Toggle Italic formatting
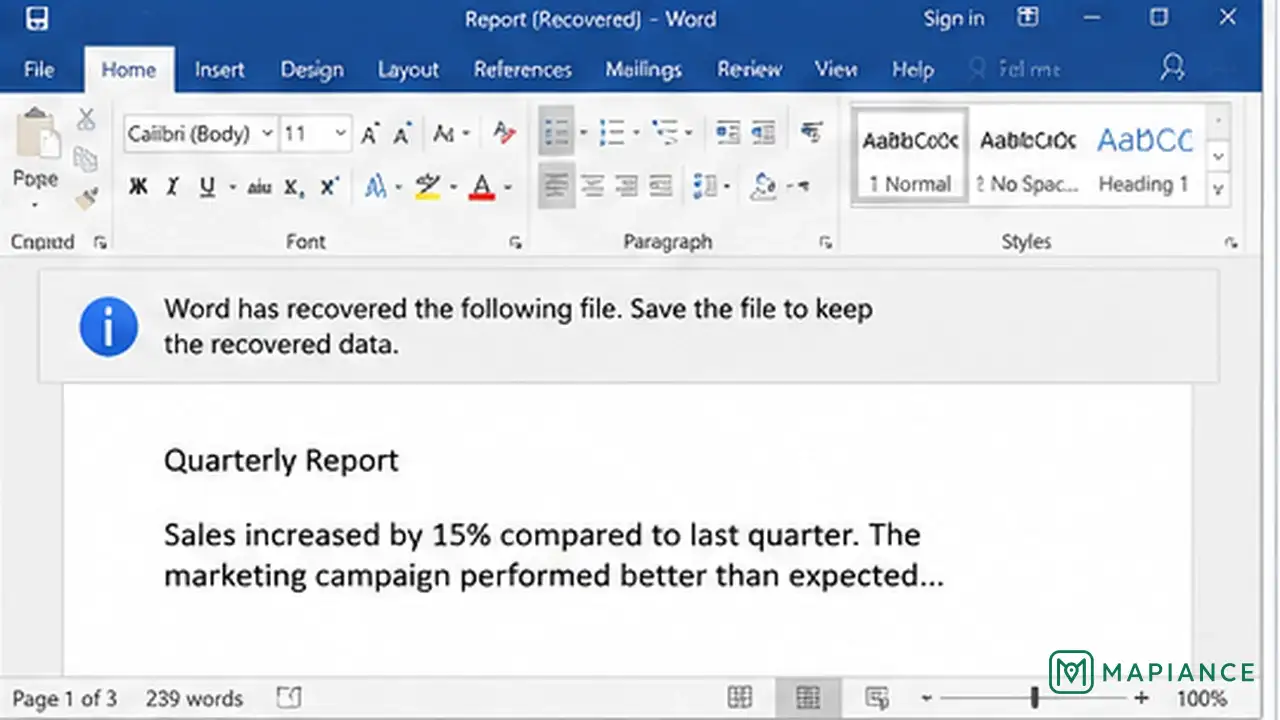This screenshot has width=1280, height=720. [x=172, y=187]
